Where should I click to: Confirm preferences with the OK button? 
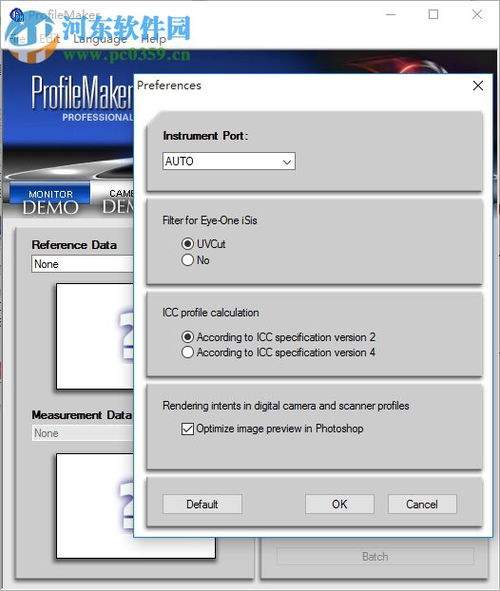tap(339, 504)
